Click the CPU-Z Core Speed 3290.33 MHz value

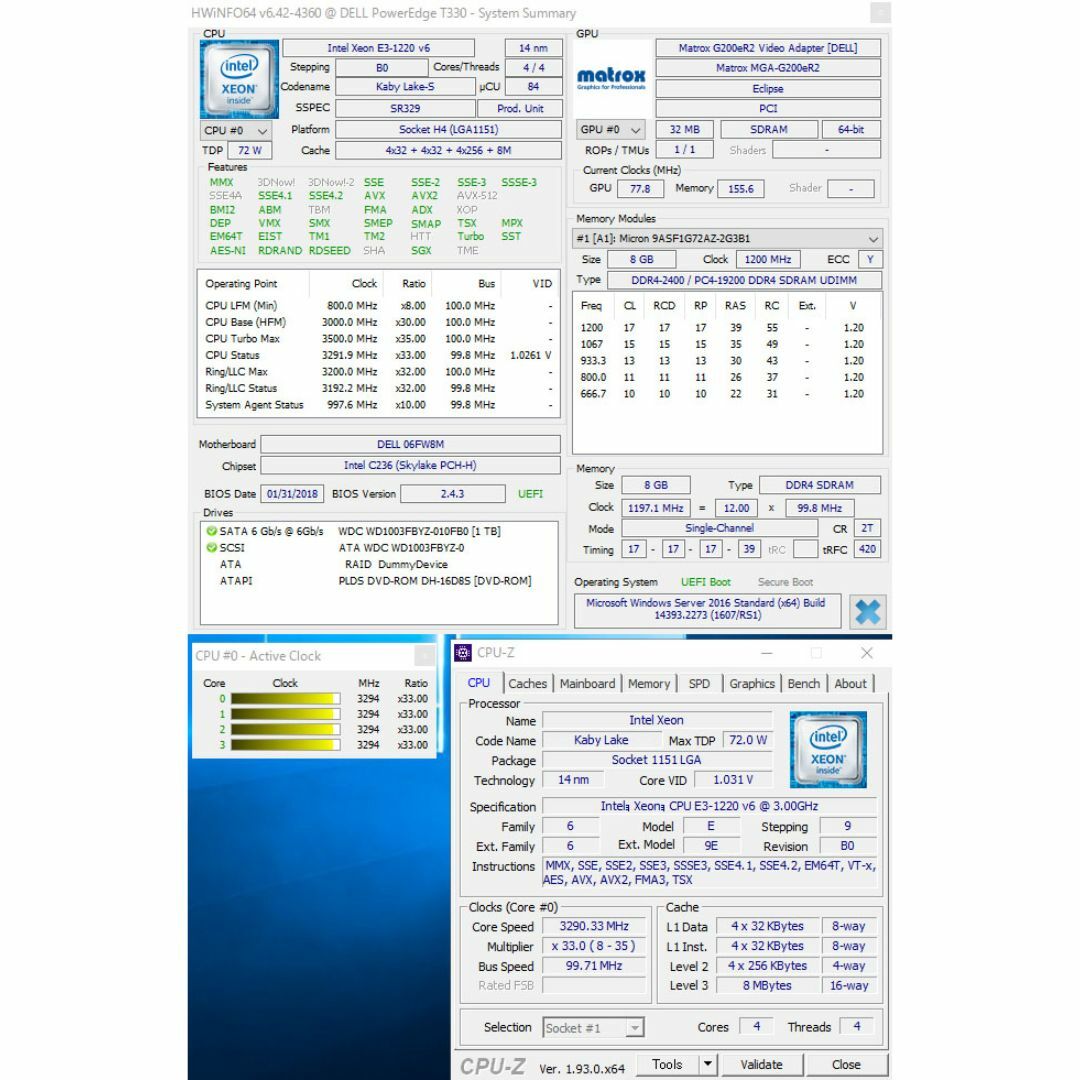coord(594,926)
